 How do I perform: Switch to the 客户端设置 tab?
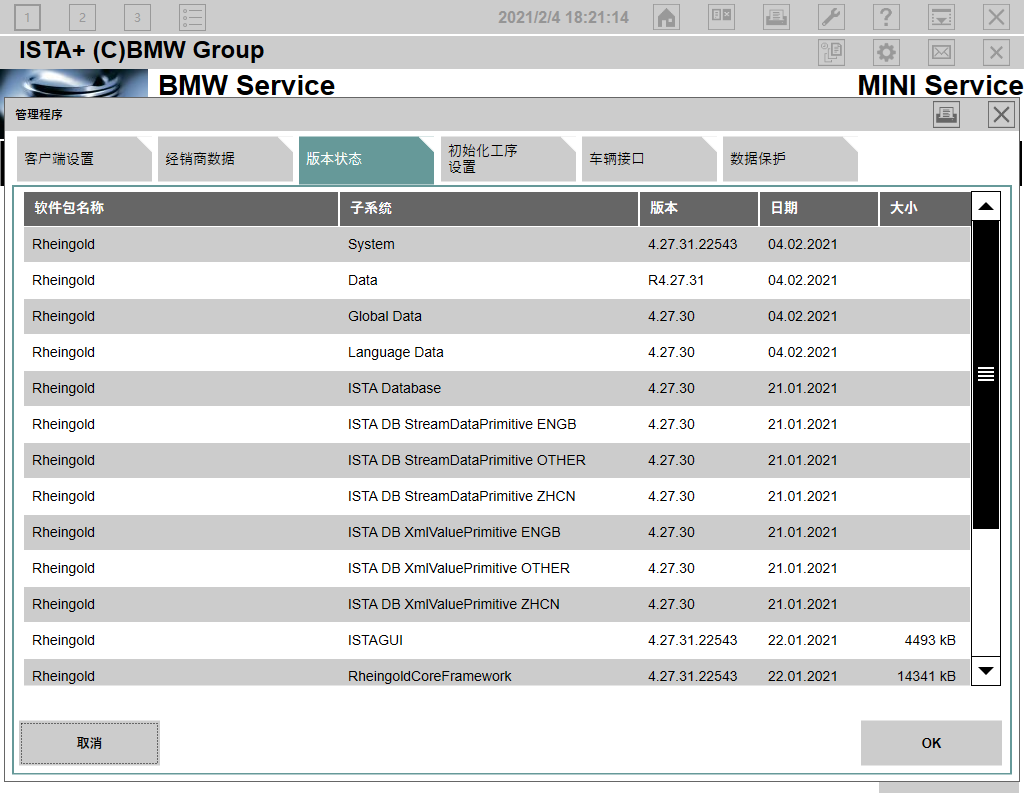(84, 159)
